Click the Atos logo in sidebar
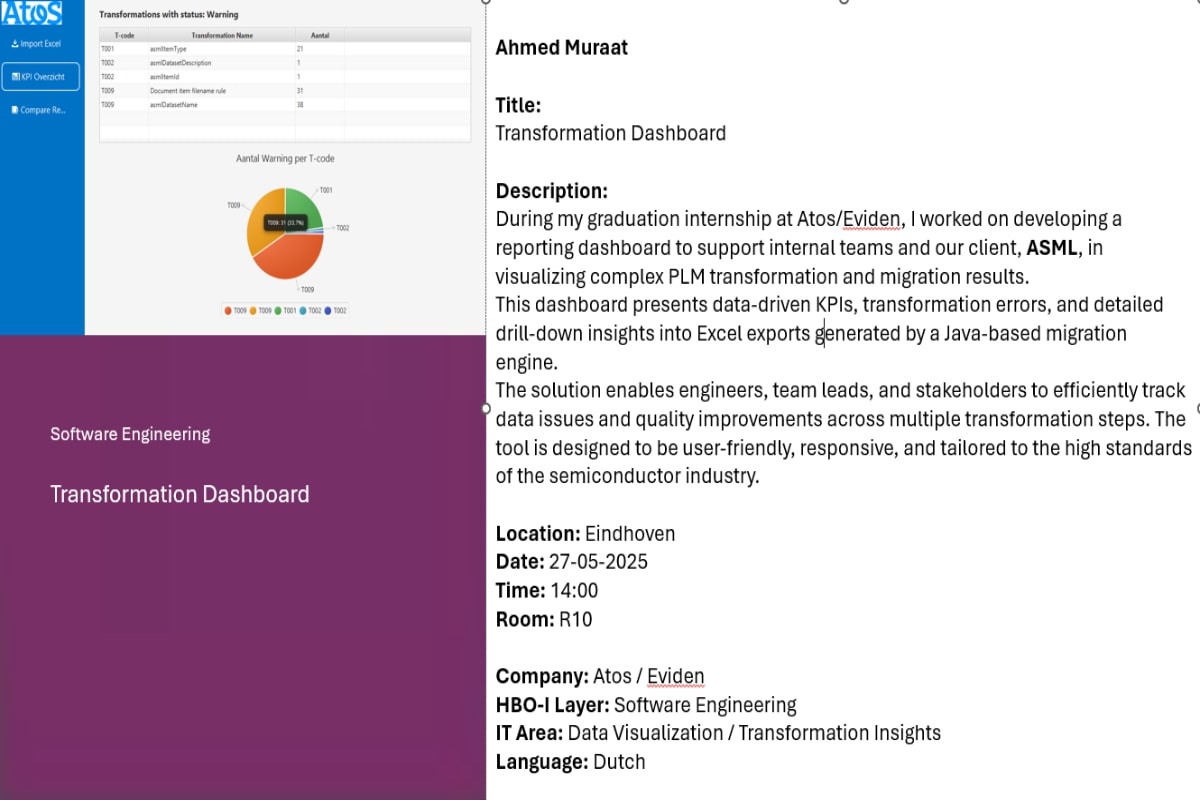 32,12
